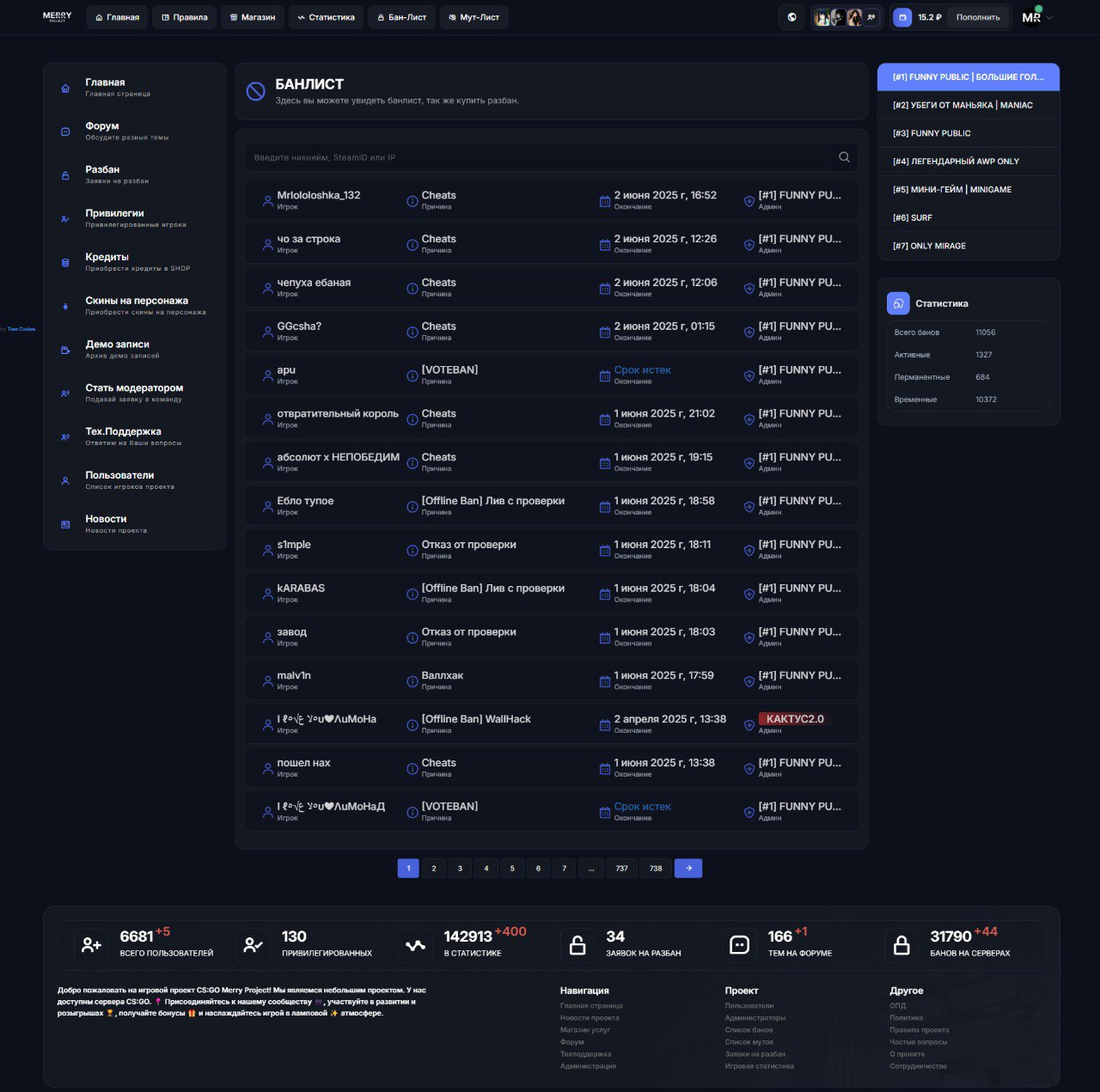Open the Частые вопросы footer link
Screen dimensions: 1100x1092
[x=918, y=1042]
